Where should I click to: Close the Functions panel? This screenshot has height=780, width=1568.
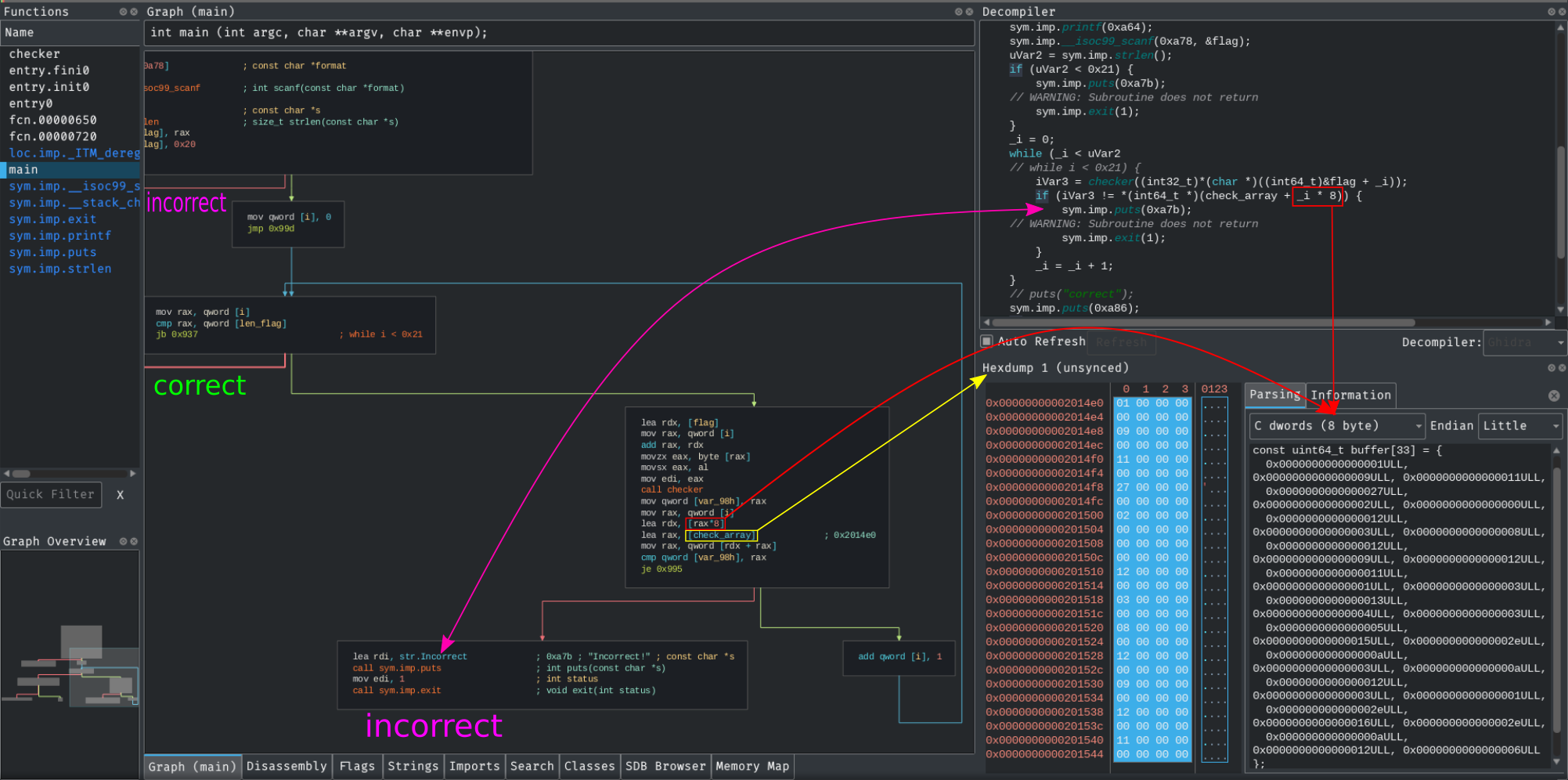click(134, 12)
